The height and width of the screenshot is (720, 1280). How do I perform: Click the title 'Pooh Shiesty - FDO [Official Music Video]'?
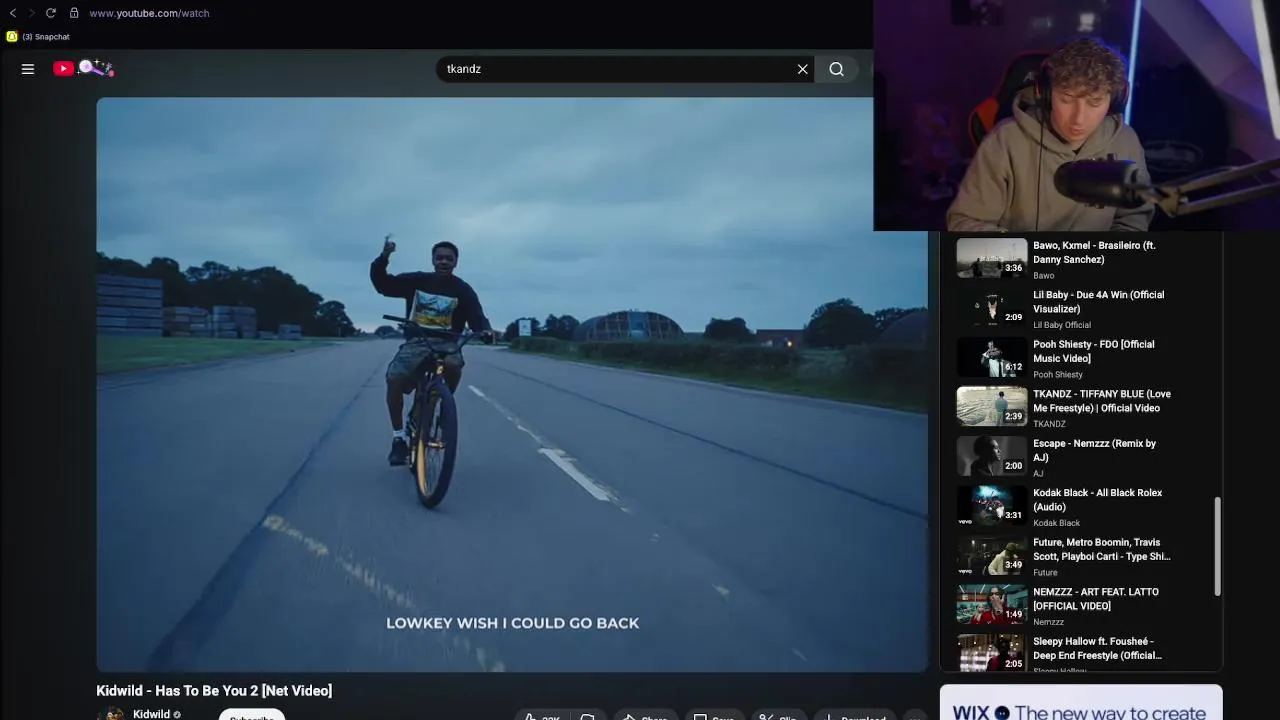tap(1093, 351)
